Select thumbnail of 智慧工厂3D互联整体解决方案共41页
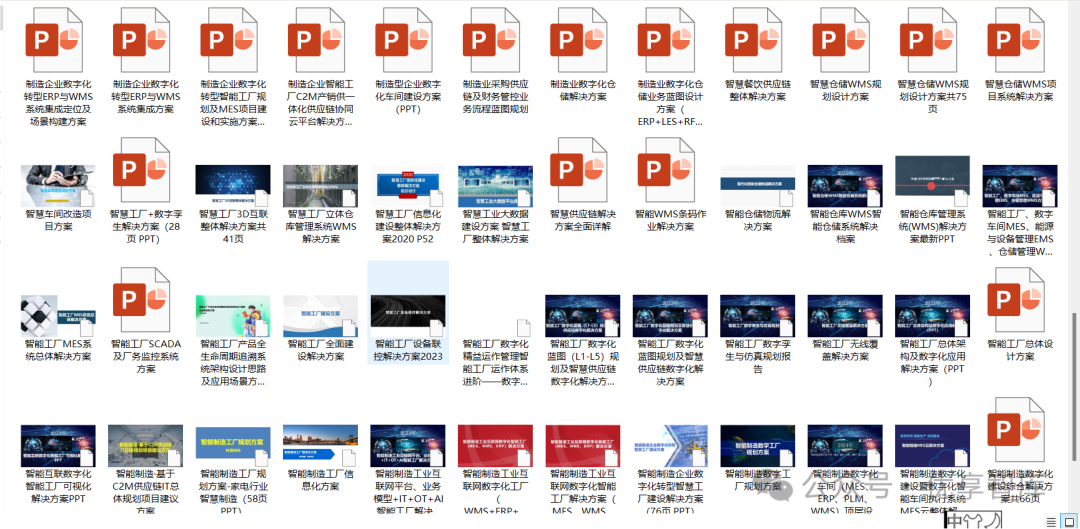The height and width of the screenshot is (529, 1080). coord(233,186)
